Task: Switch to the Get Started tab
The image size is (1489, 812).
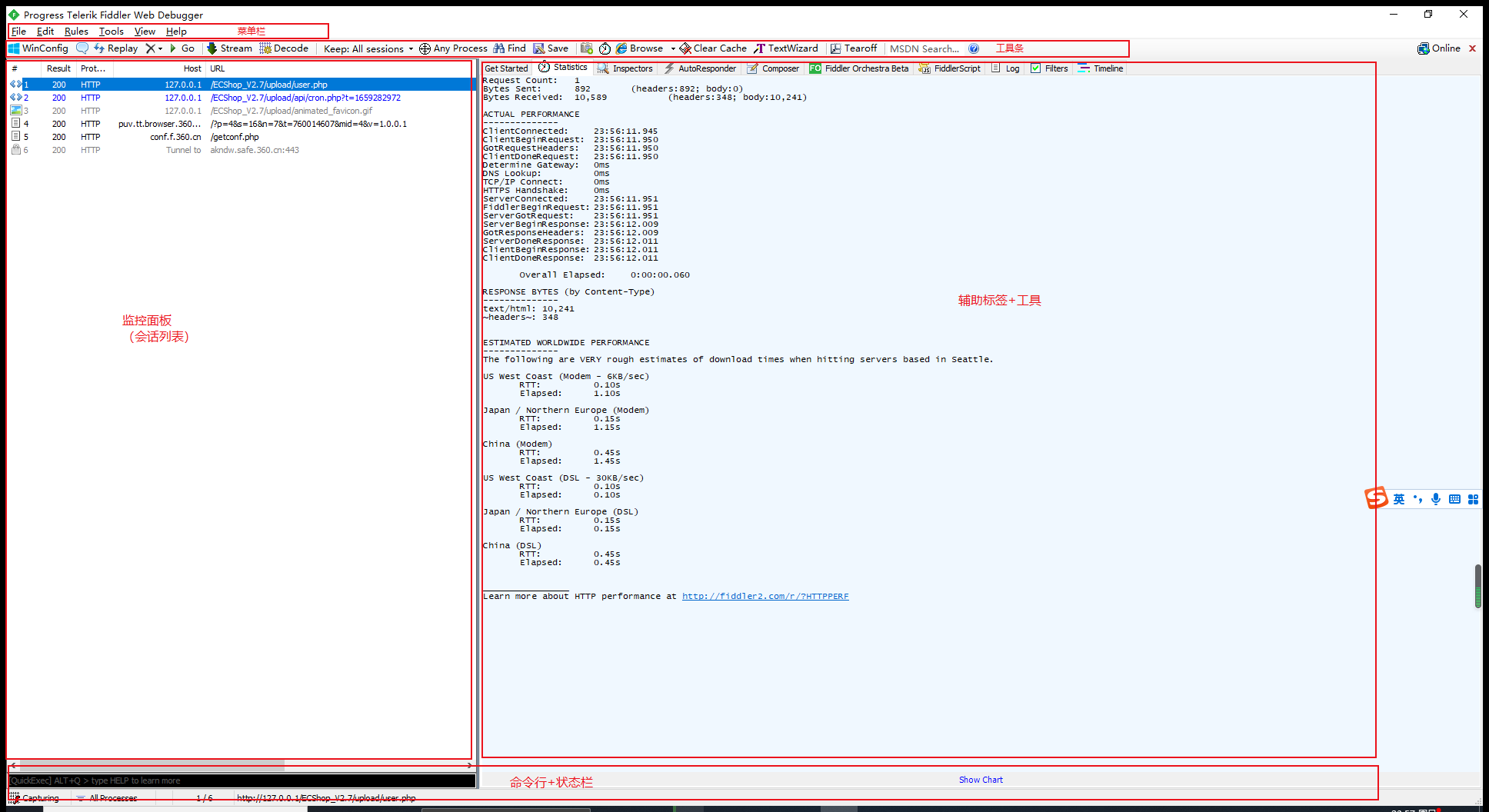Action: (506, 68)
